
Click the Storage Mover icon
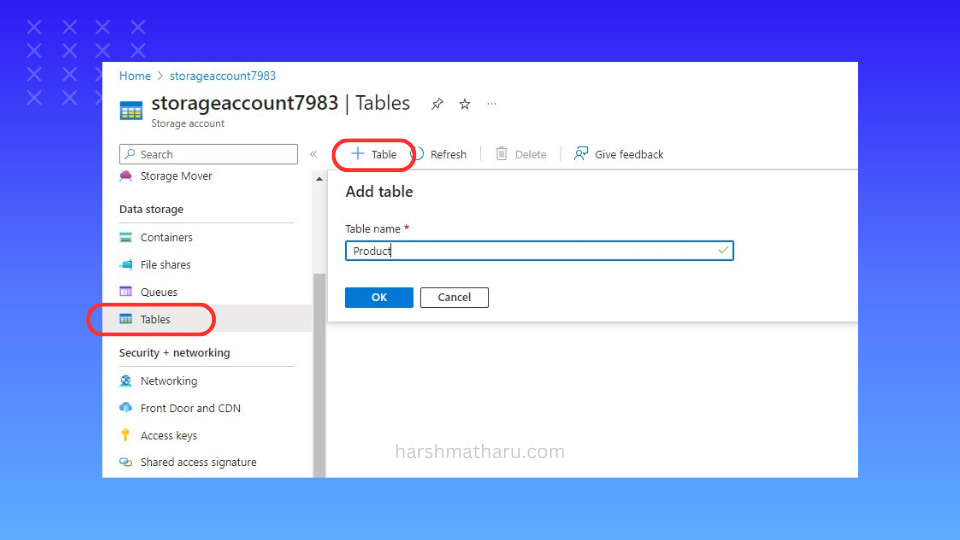point(126,176)
